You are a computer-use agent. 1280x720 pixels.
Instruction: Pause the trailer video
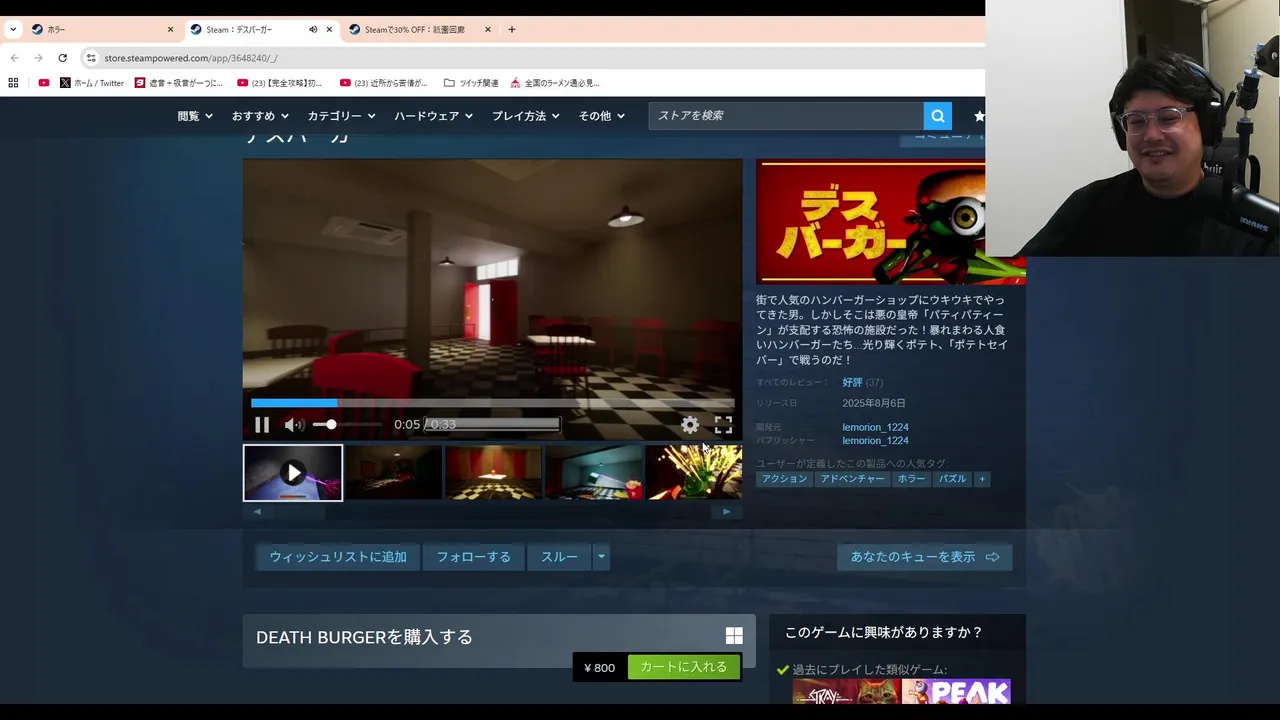tap(262, 425)
